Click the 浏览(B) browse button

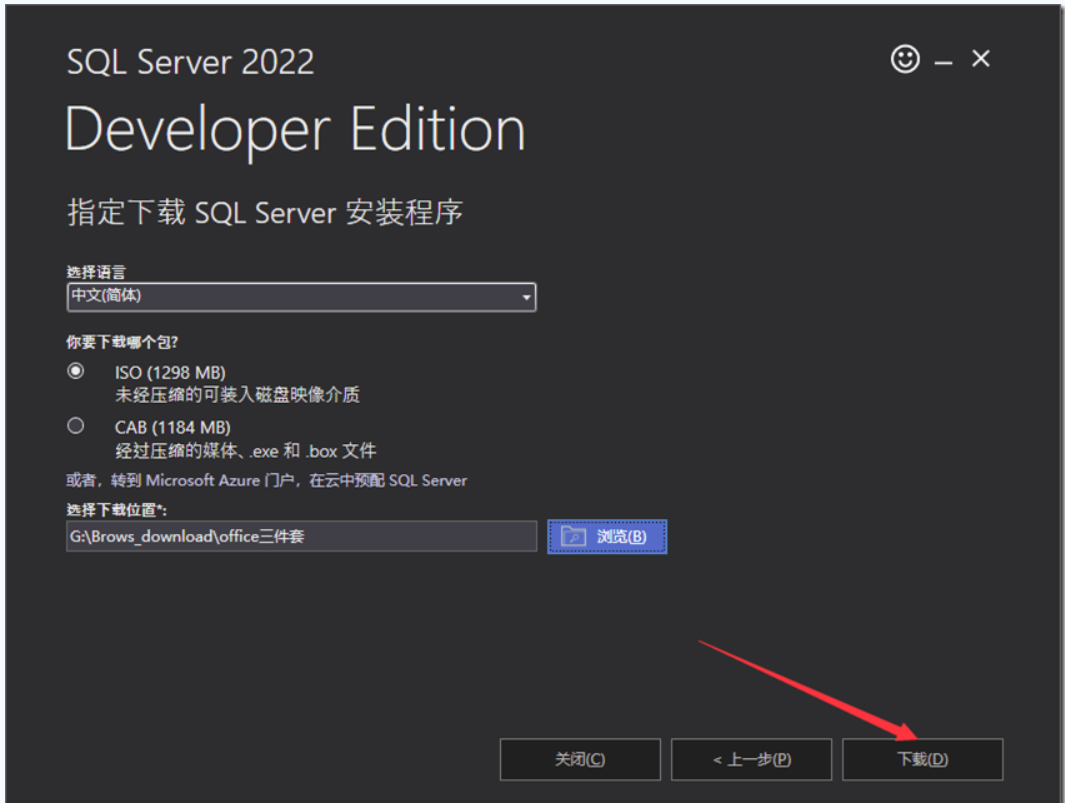(607, 537)
